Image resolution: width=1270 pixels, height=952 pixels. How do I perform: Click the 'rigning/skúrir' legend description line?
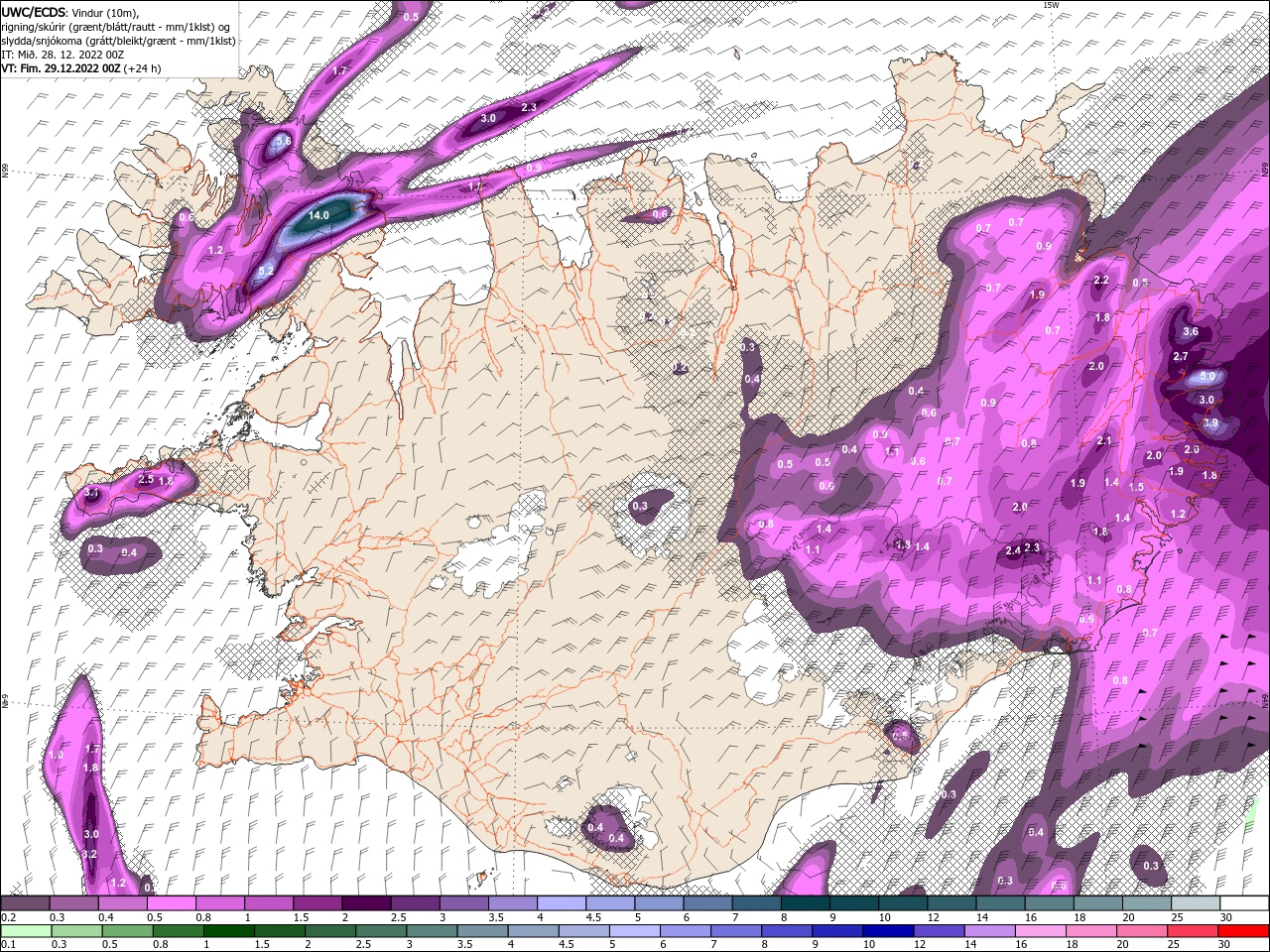[115, 27]
